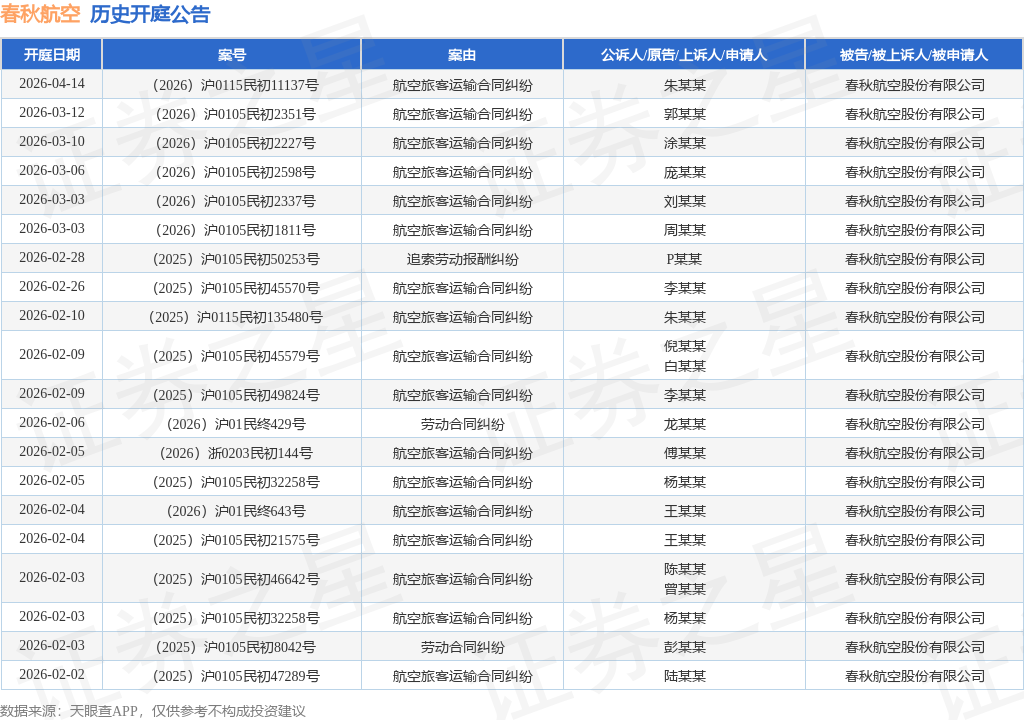Click plaintiff 曾某某
1024x720 pixels.
(684, 589)
